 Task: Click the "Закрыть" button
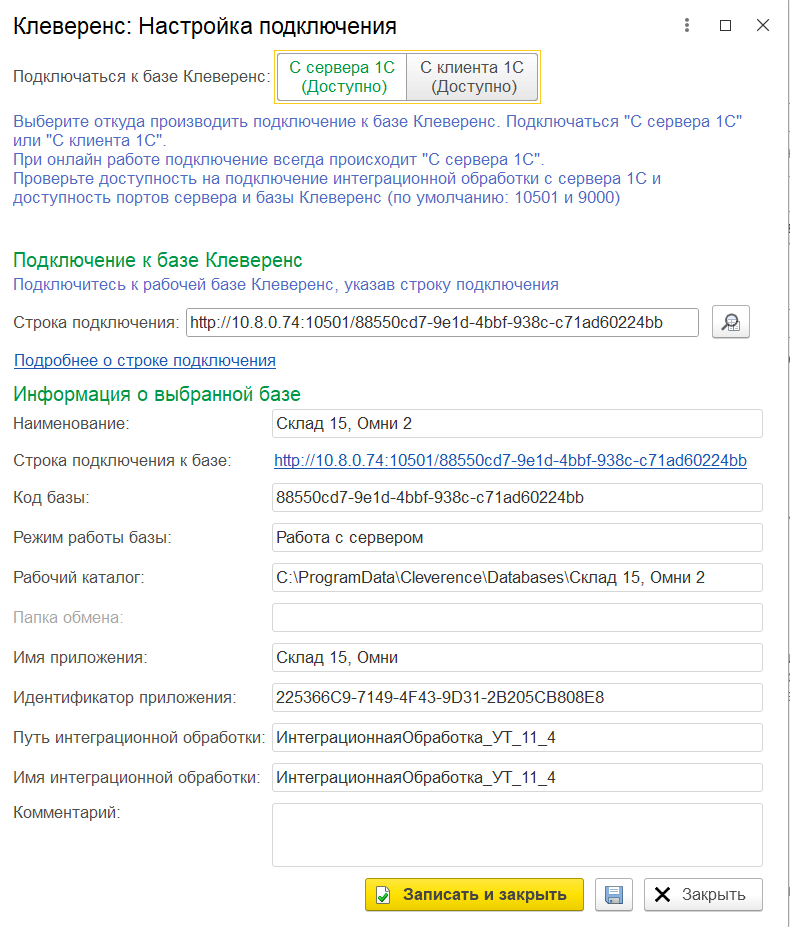703,894
